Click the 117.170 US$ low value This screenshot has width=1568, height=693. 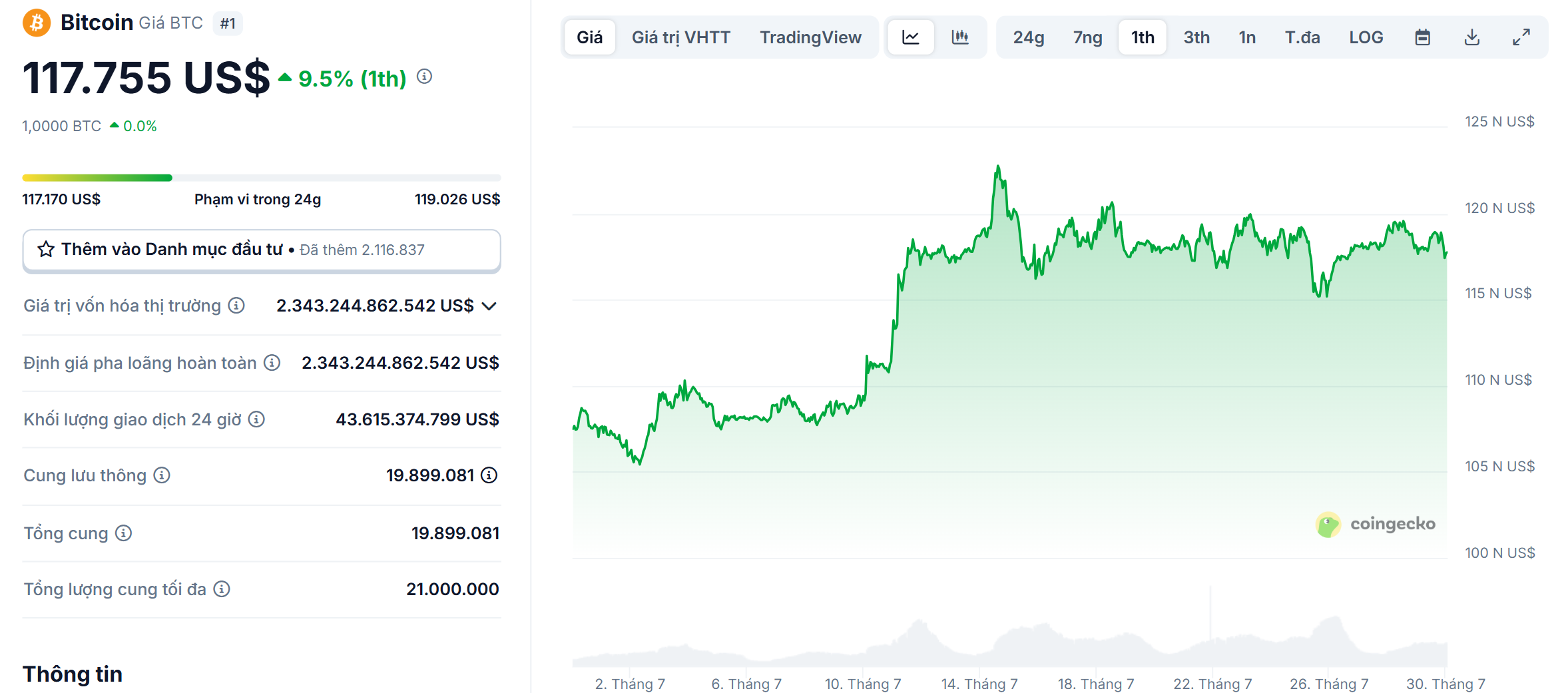coord(61,199)
